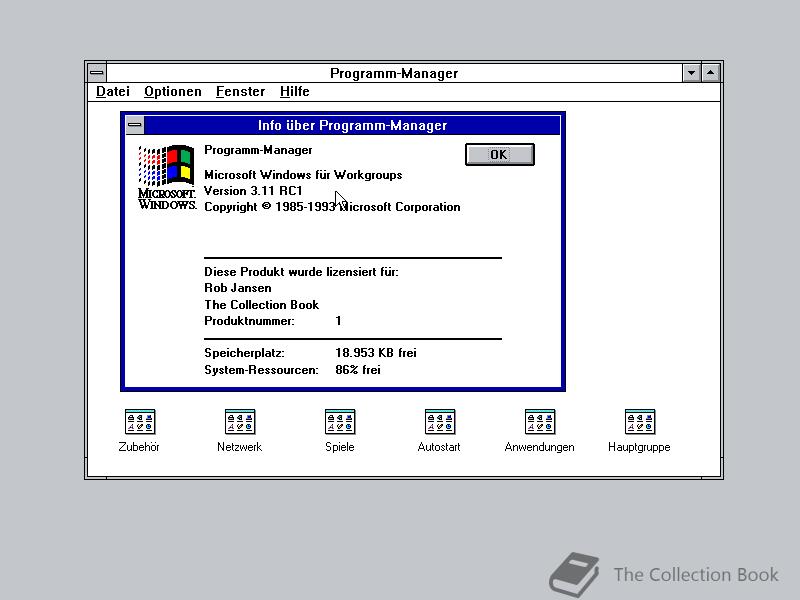The width and height of the screenshot is (800, 600).
Task: Open the info dialog's system menu box
Action: tap(135, 125)
